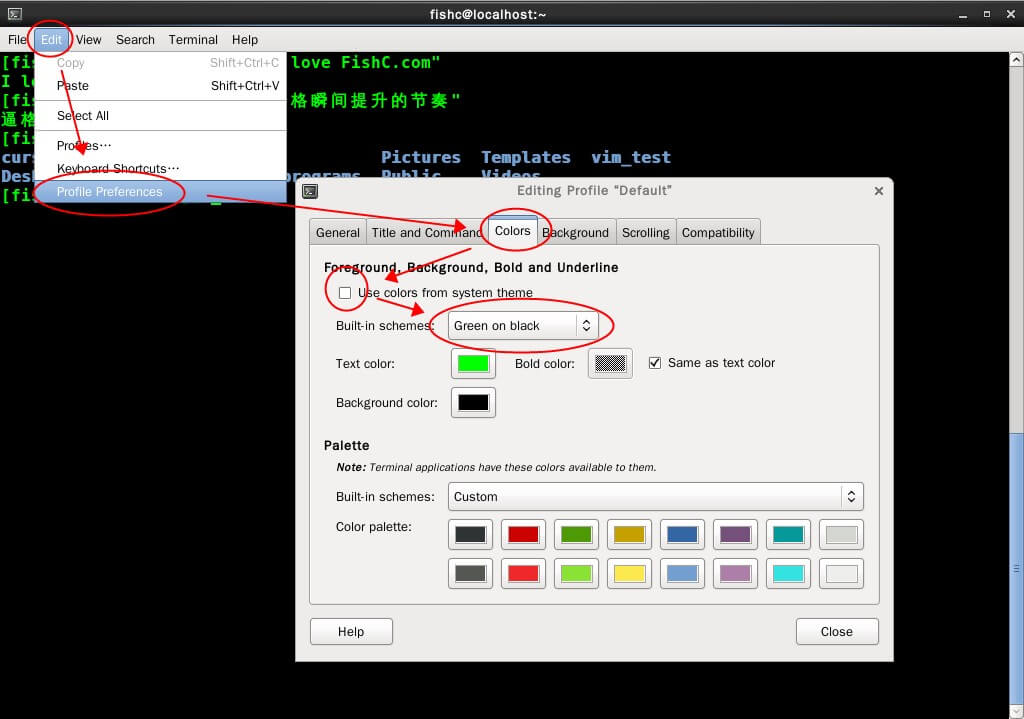
Task: Close the Editing Profile dialog with X
Action: pyautogui.click(x=878, y=191)
